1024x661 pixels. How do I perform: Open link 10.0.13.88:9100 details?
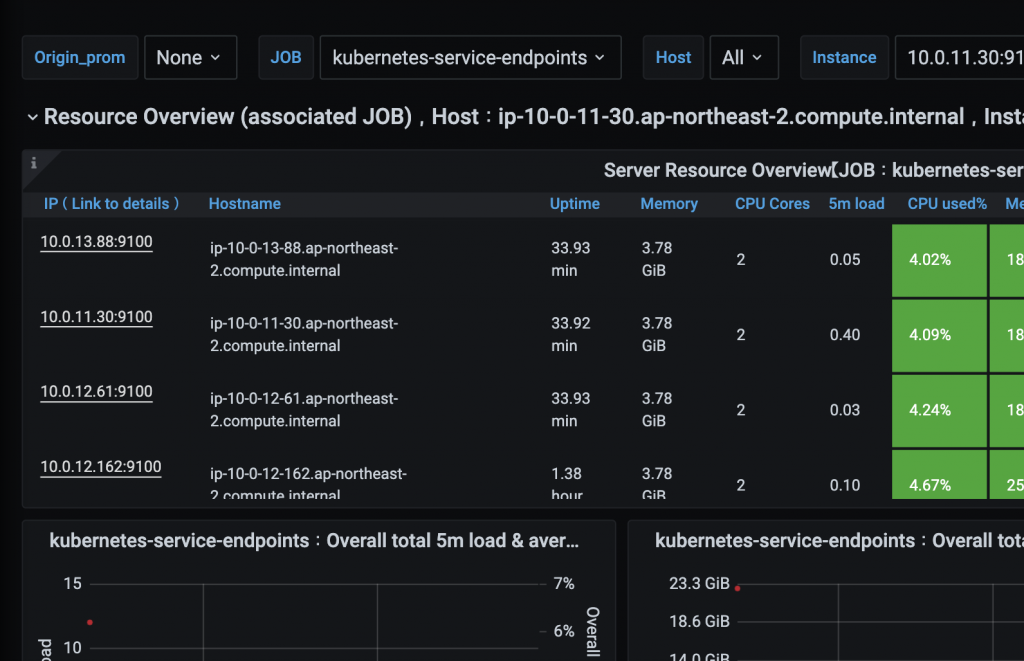click(96, 242)
